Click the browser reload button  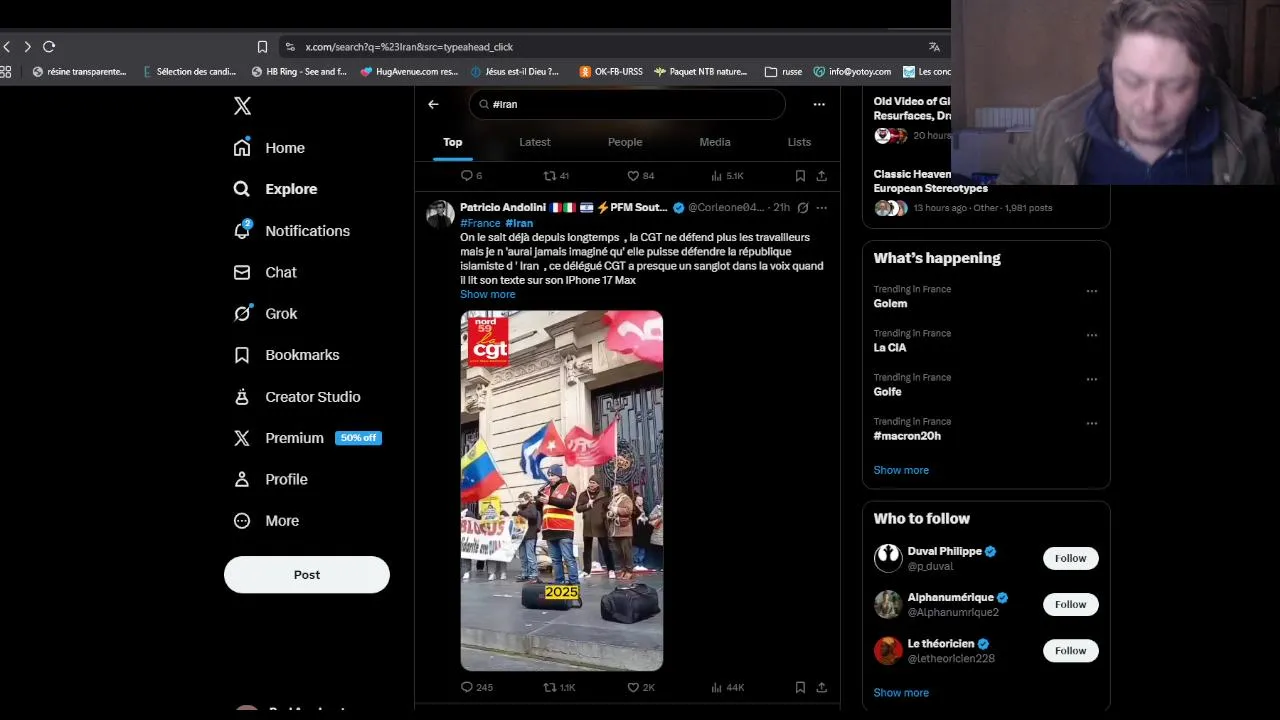tap(48, 46)
